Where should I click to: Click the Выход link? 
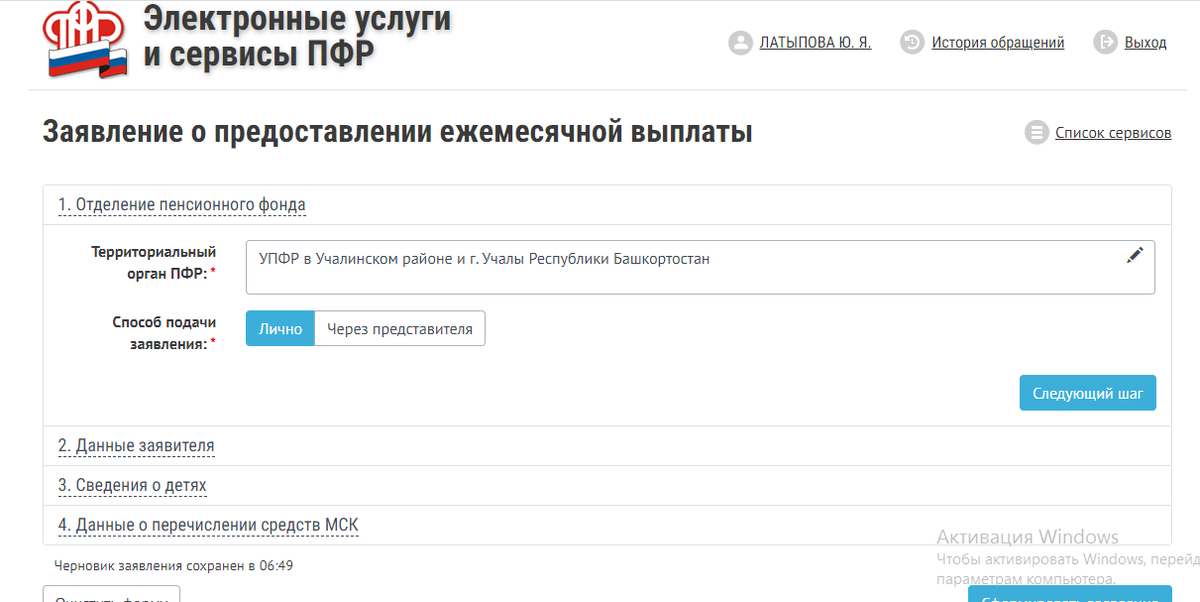1145,43
